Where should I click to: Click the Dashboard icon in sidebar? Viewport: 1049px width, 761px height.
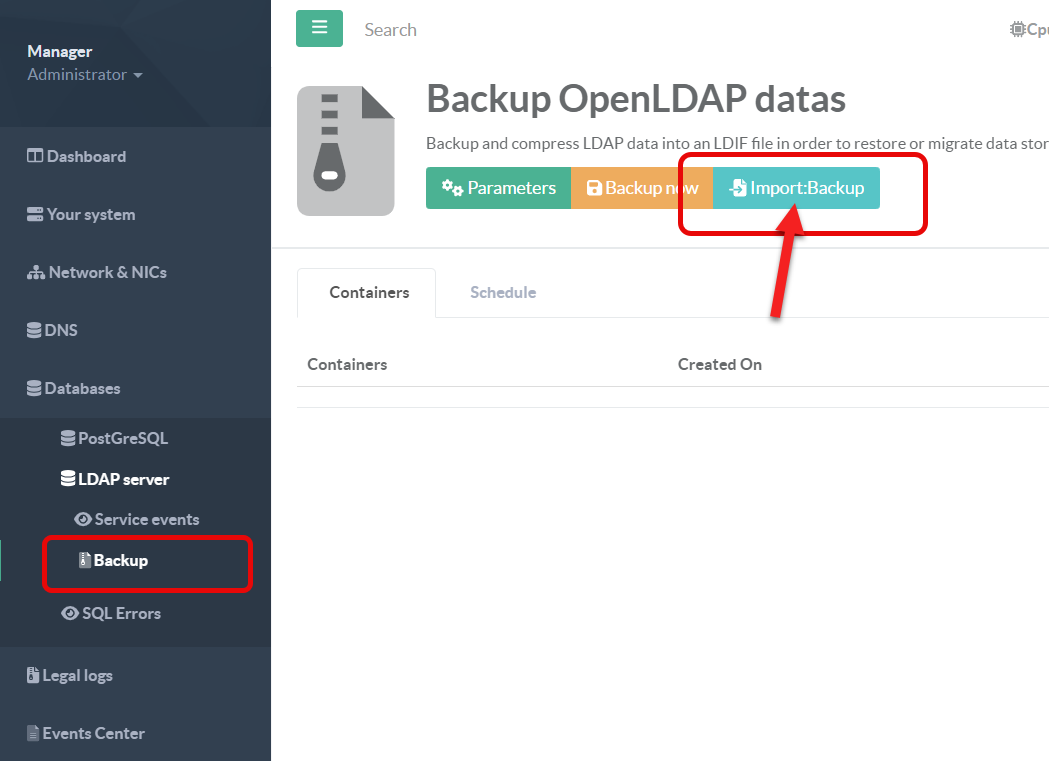(35, 156)
